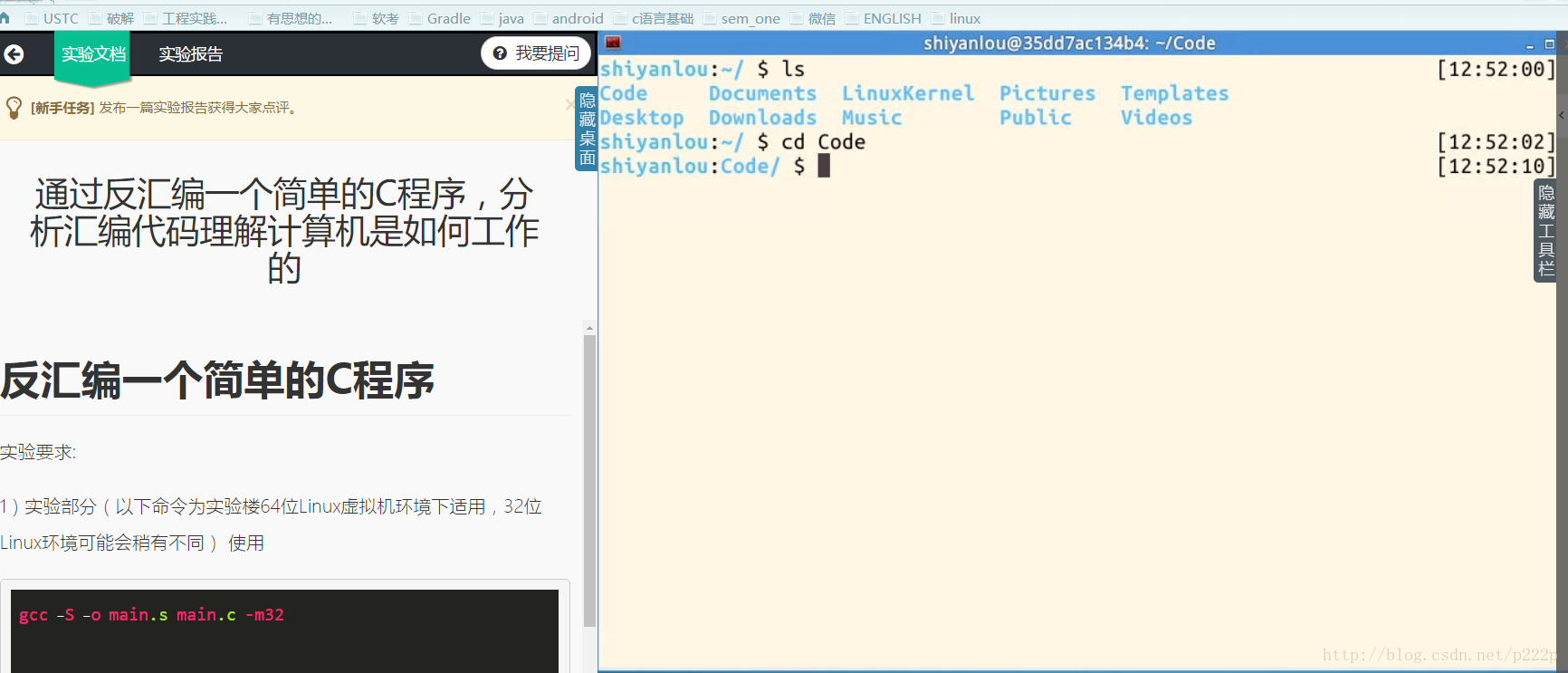Image resolution: width=1568 pixels, height=673 pixels.
Task: Open the c语言基础 bookmark folder
Action: coord(654,18)
